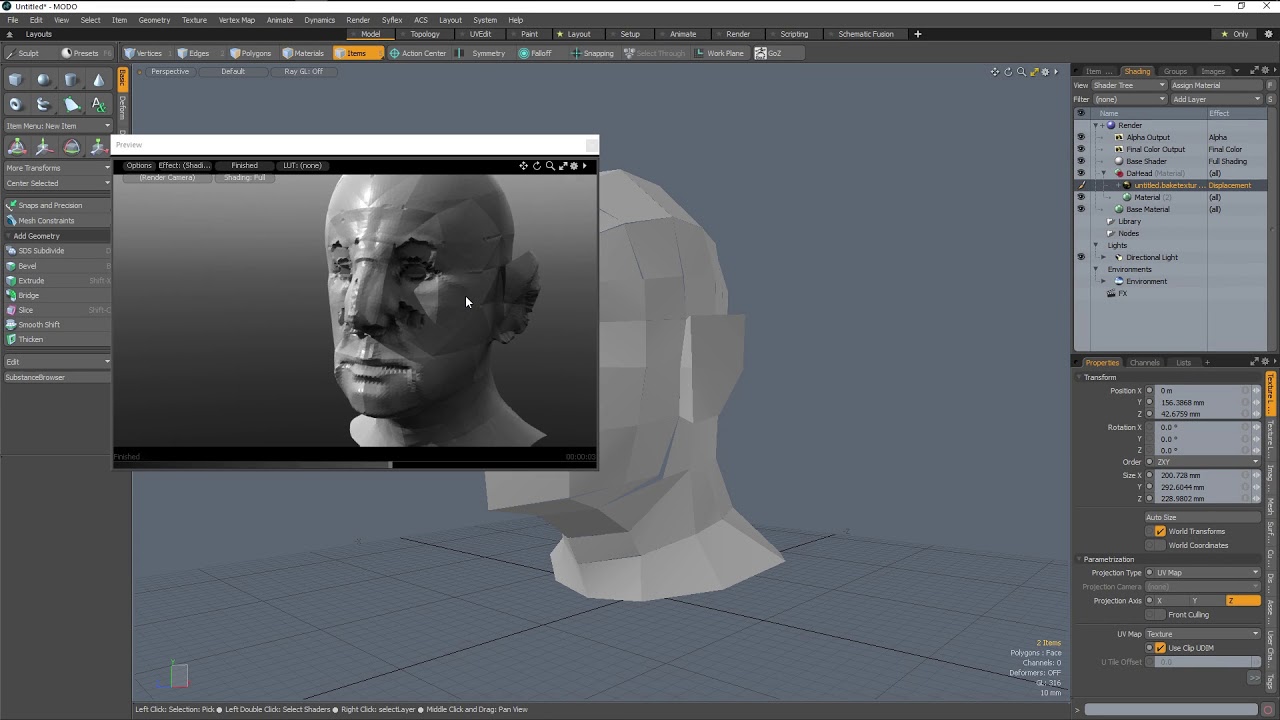Add a cone primitive from toolbox
1280x720 pixels.
point(98,80)
